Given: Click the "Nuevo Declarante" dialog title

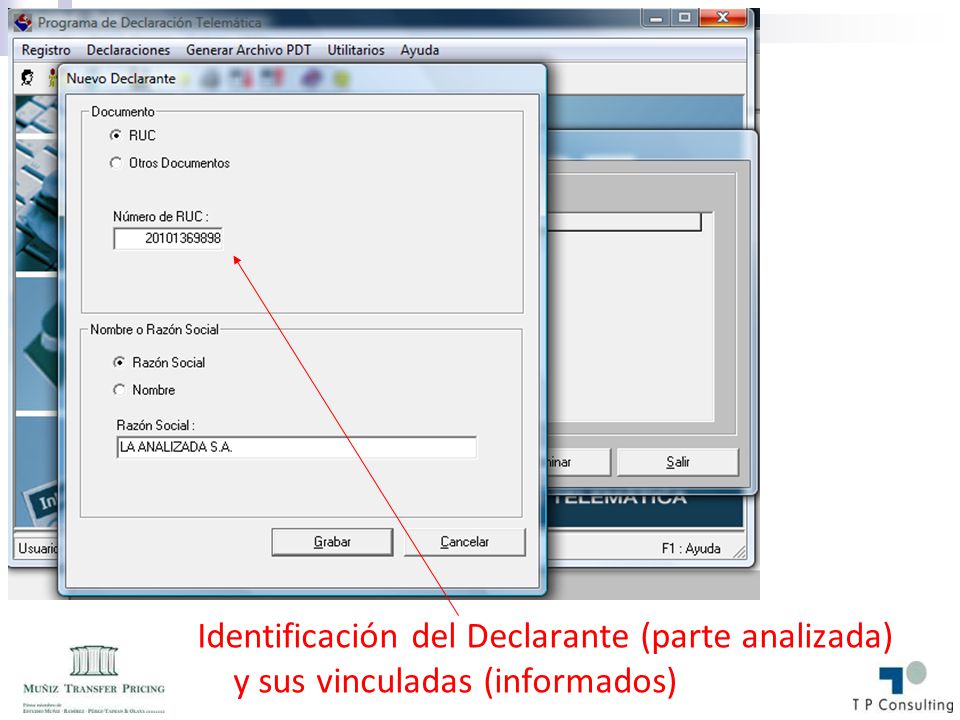Looking at the screenshot, I should point(121,78).
